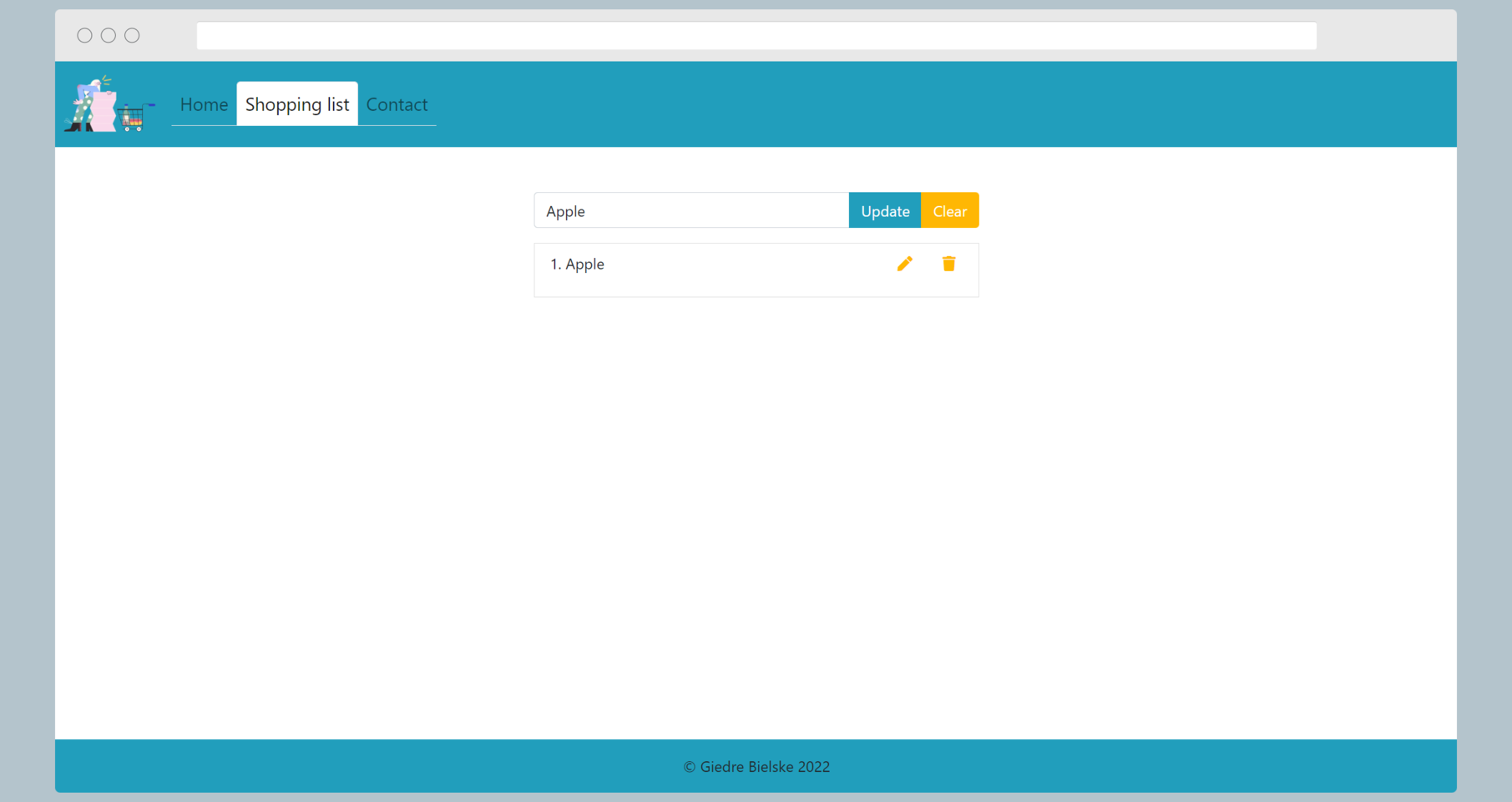Click the pencil edit icon for Apple
Image resolution: width=1512 pixels, height=802 pixels.
tap(904, 264)
